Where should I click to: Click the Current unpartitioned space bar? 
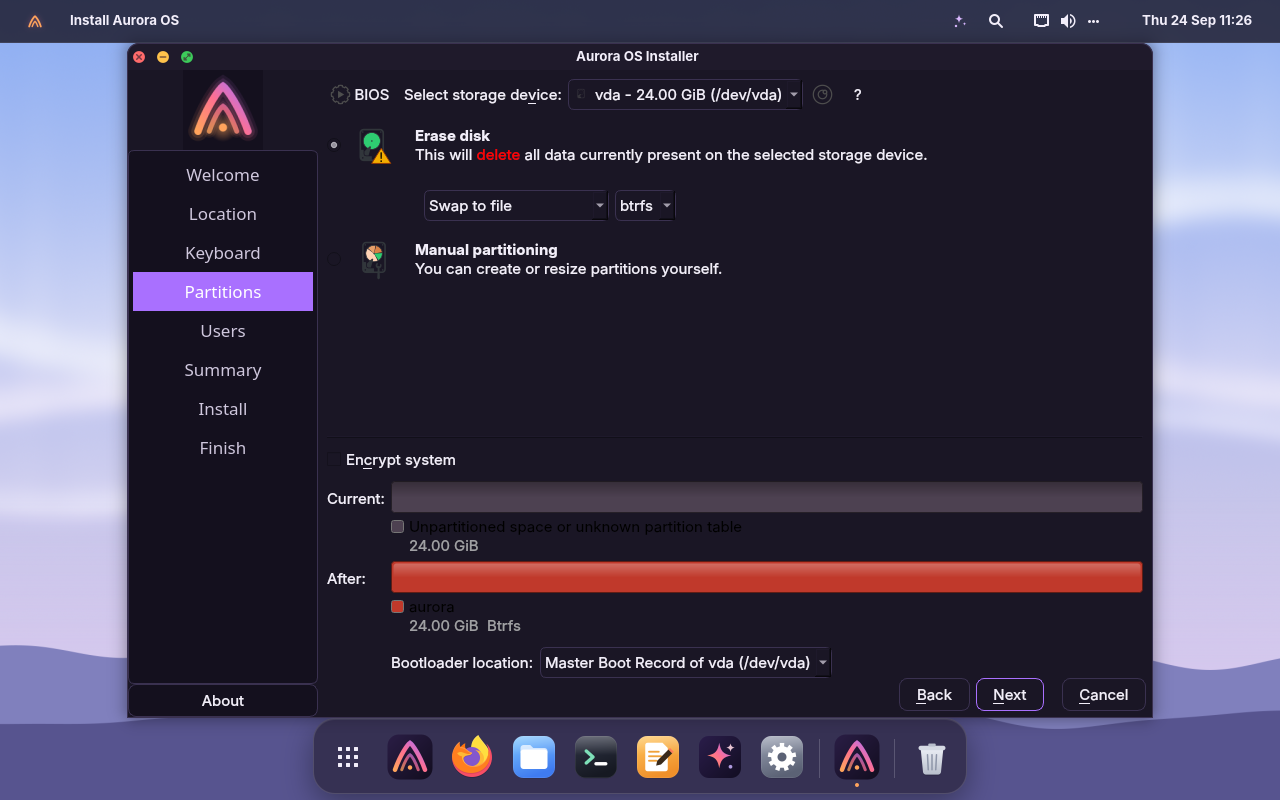pyautogui.click(x=767, y=497)
